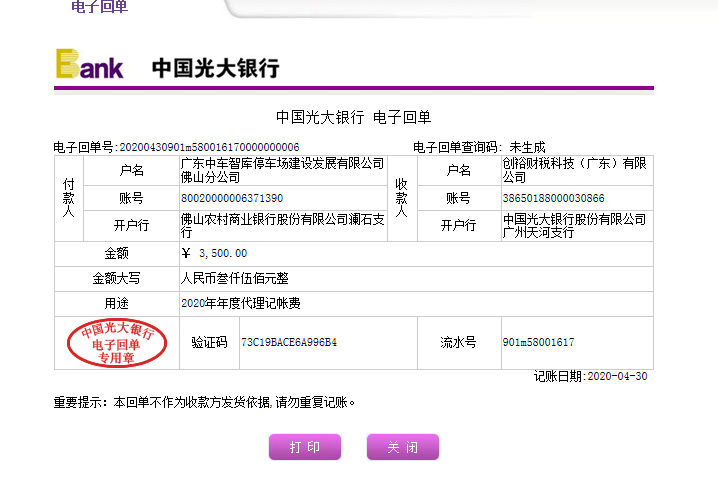Click the 重要提示 notice line

click(204, 403)
